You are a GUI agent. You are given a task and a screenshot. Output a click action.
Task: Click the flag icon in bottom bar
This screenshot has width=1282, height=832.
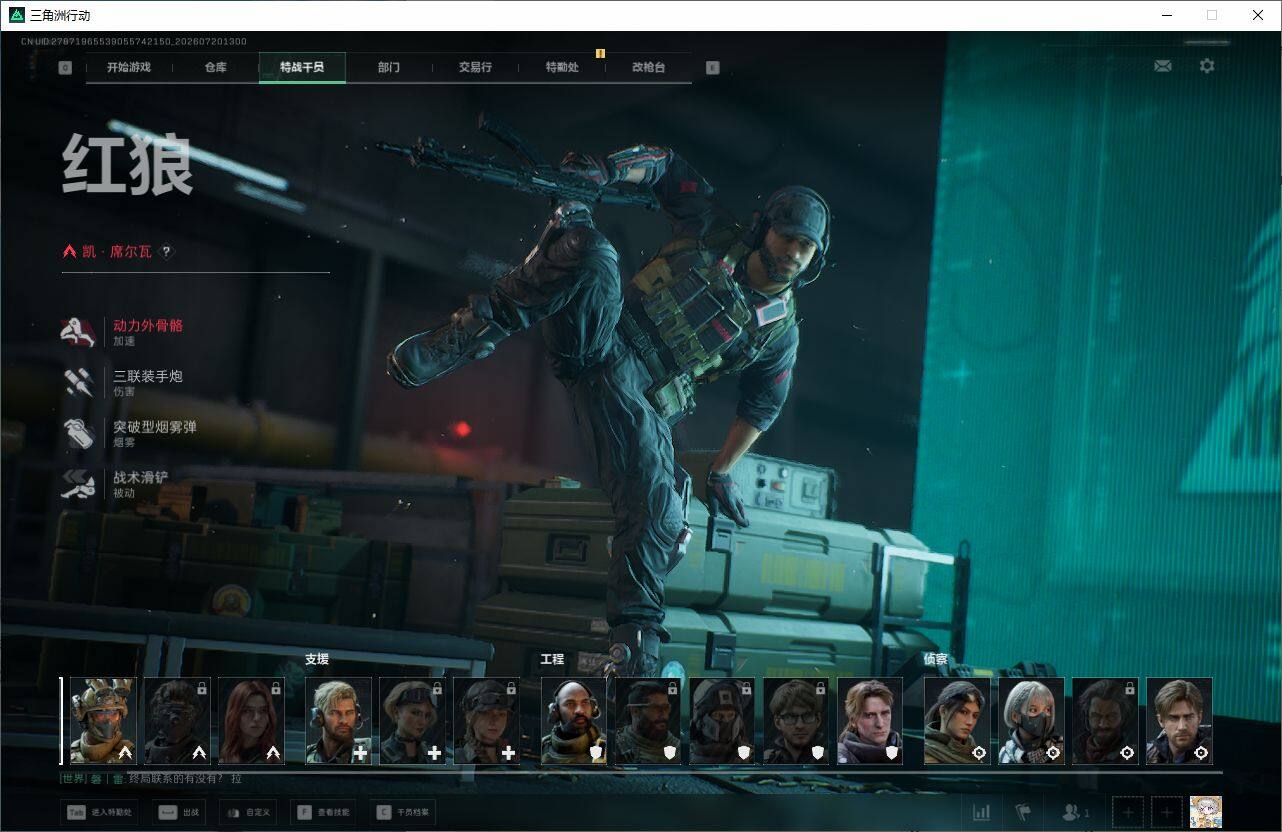coord(1023,812)
